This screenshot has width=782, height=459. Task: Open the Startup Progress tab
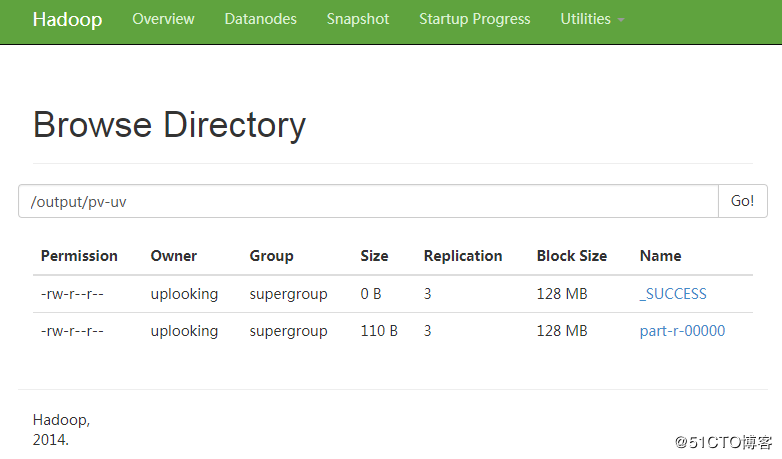[x=475, y=19]
